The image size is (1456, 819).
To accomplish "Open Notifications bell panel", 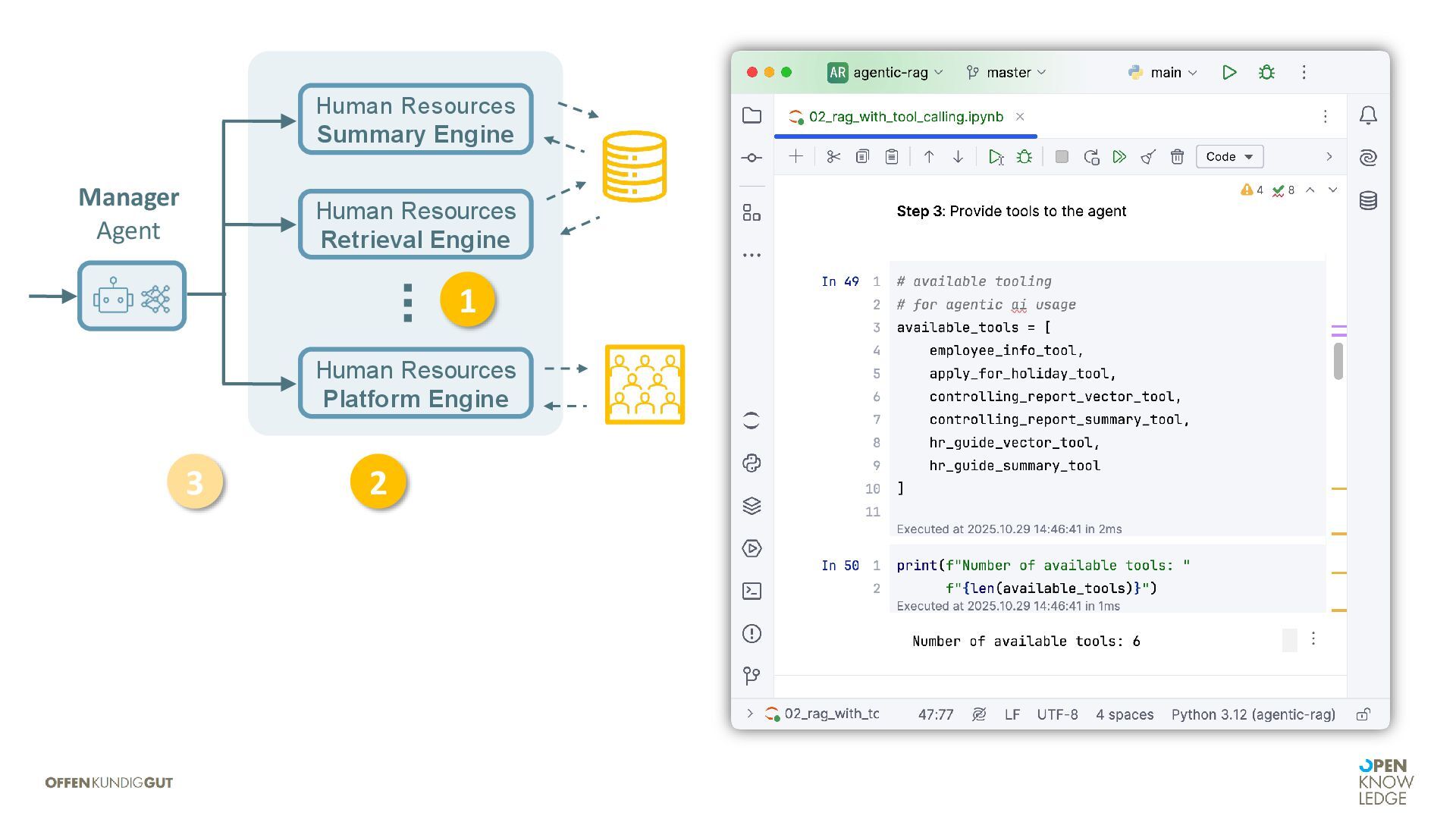I will [x=1368, y=115].
